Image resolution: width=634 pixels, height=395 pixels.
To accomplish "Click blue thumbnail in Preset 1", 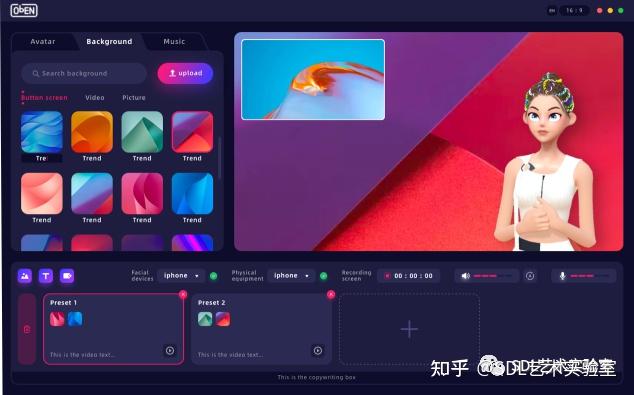I will [x=75, y=319].
